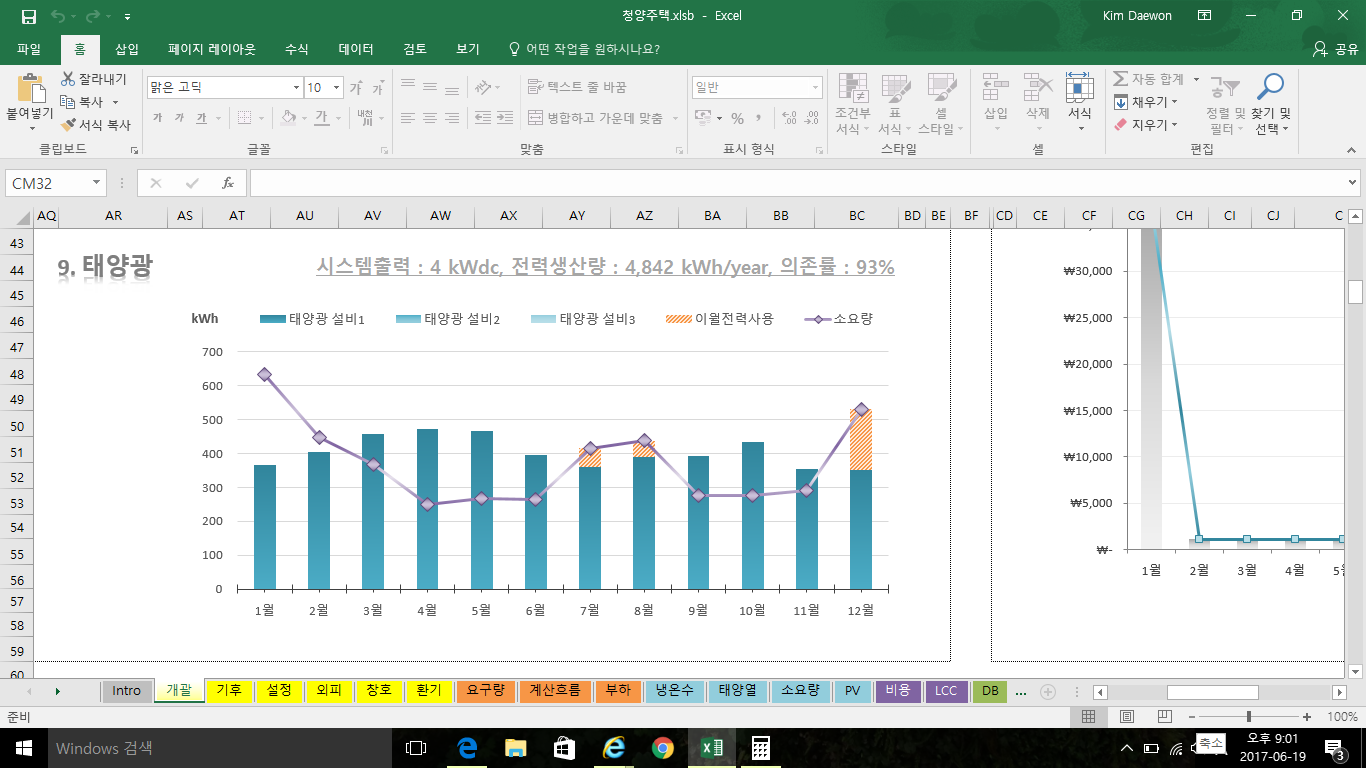Open the font name dropdown (맑은 고딕)
1366x768 pixels.
coord(296,88)
